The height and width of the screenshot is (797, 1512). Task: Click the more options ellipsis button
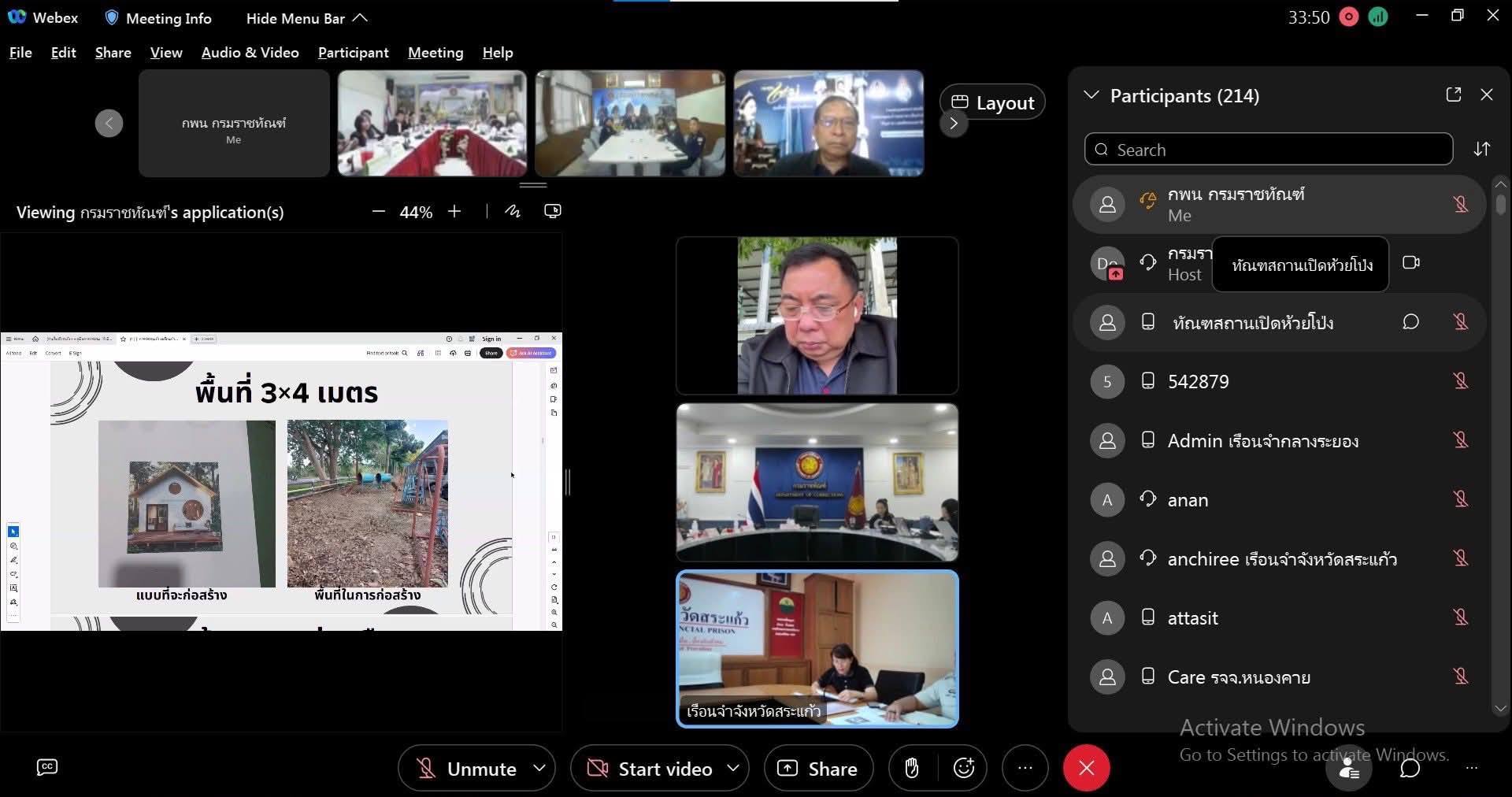1025,768
